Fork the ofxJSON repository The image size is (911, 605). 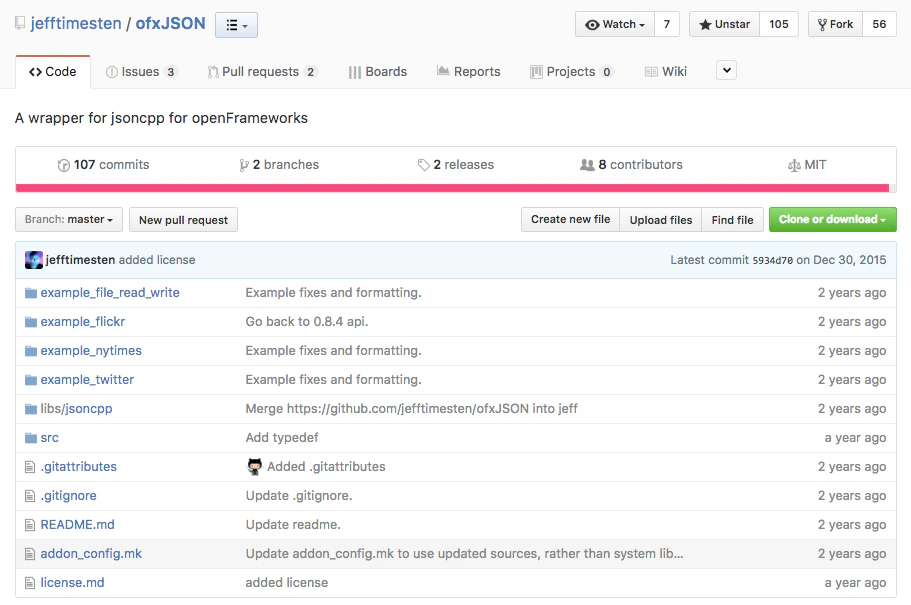pyautogui.click(x=835, y=24)
